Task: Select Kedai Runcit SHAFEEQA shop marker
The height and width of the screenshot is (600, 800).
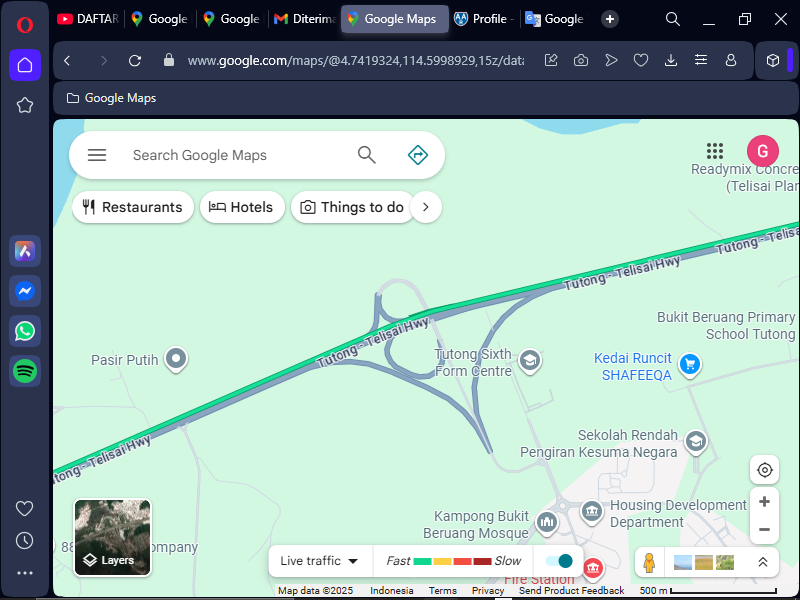Action: click(690, 365)
